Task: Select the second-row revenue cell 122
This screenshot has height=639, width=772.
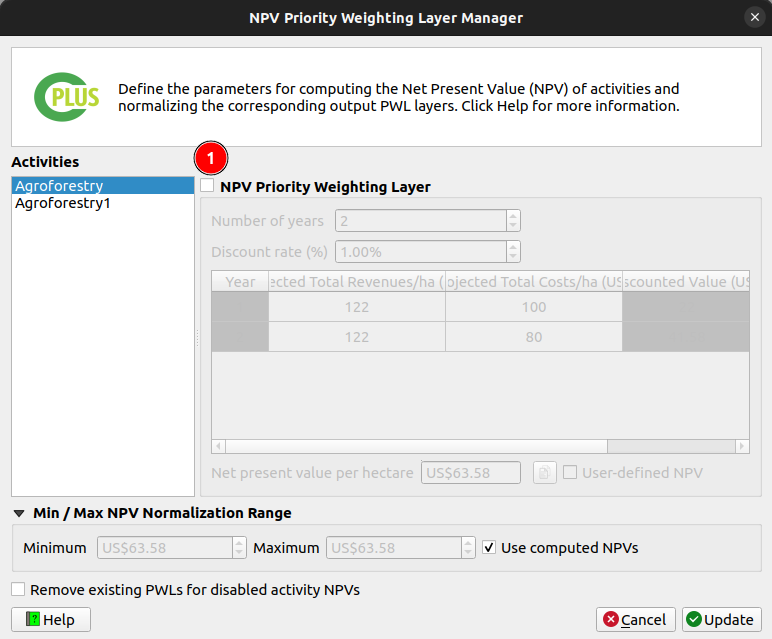Action: pyautogui.click(x=357, y=337)
